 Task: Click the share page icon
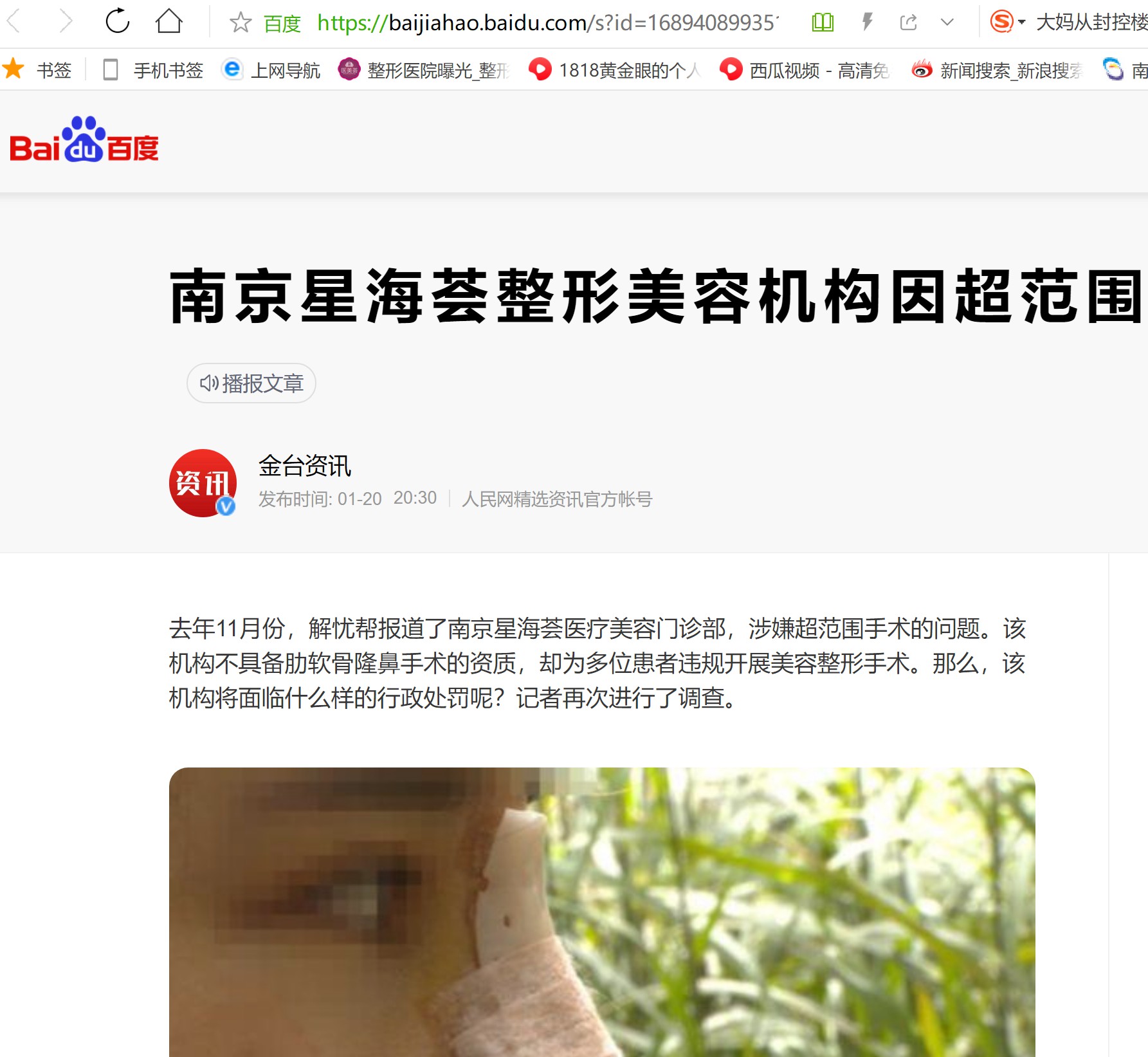tap(909, 23)
